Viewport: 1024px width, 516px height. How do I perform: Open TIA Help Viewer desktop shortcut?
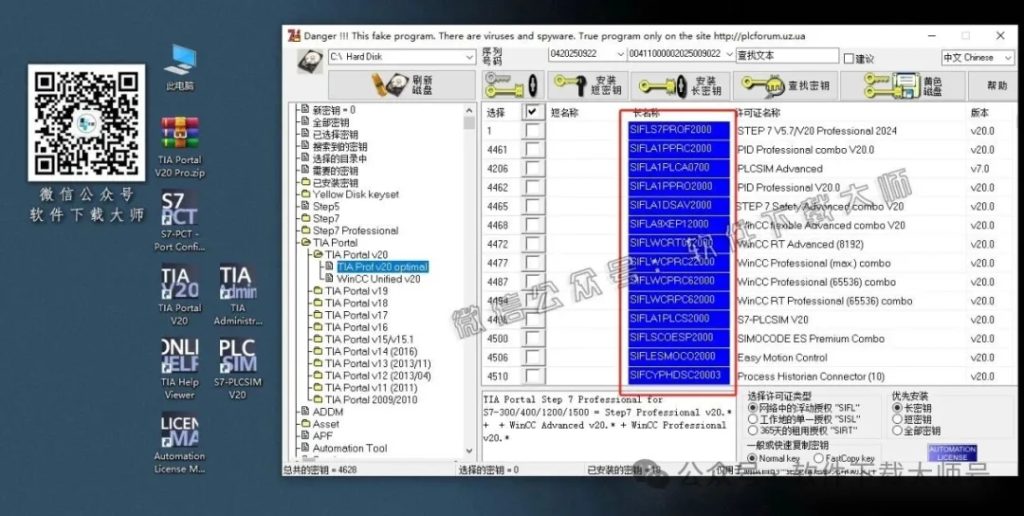pos(180,368)
